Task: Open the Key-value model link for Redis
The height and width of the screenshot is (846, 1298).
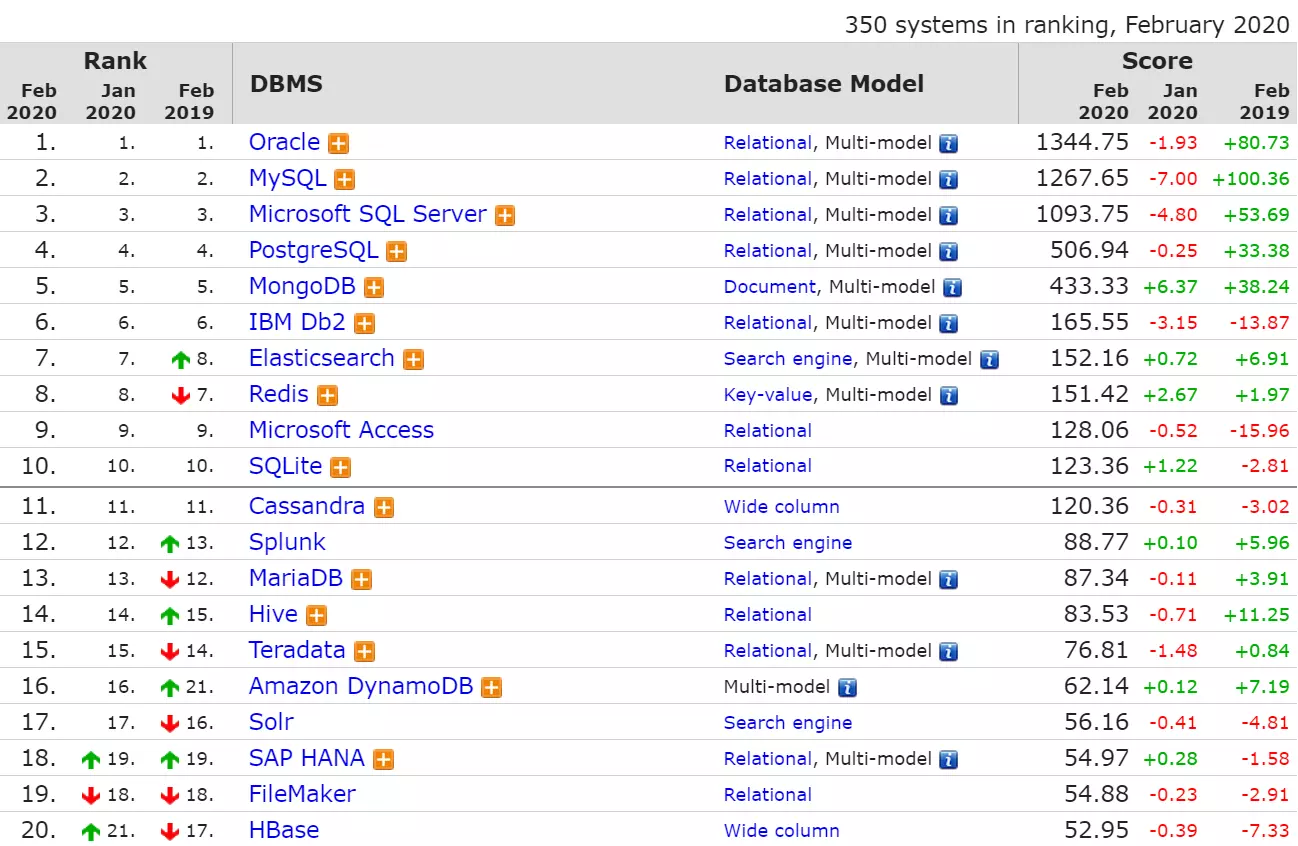Action: (767, 395)
